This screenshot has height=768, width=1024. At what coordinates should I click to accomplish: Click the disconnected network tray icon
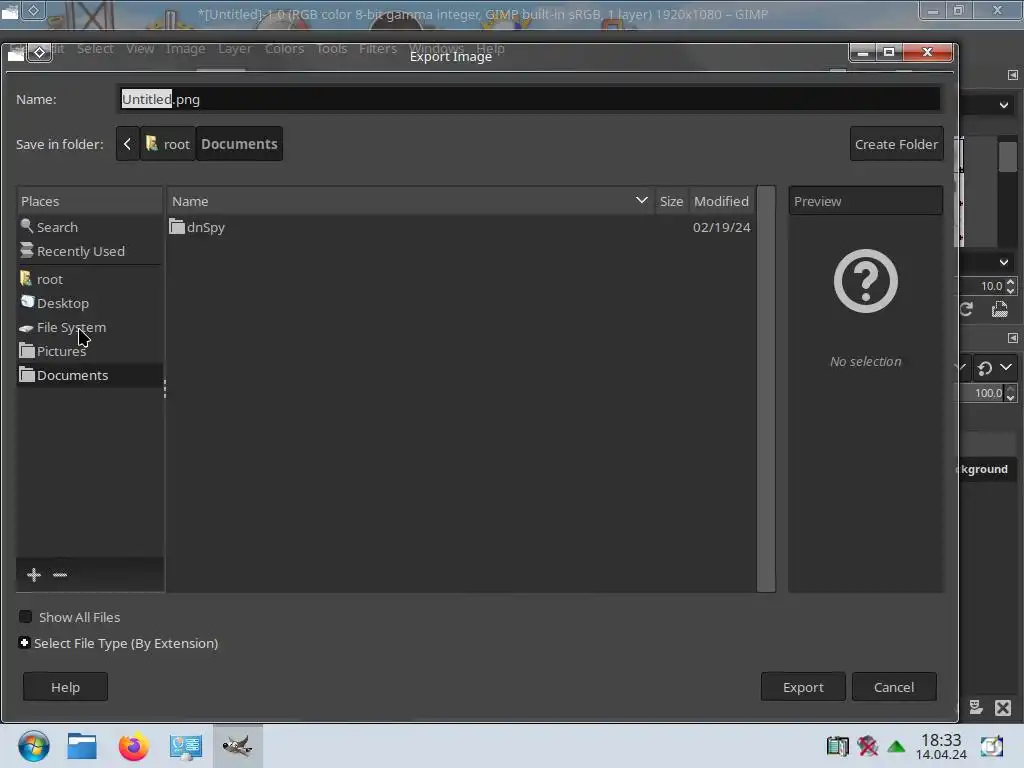(867, 746)
